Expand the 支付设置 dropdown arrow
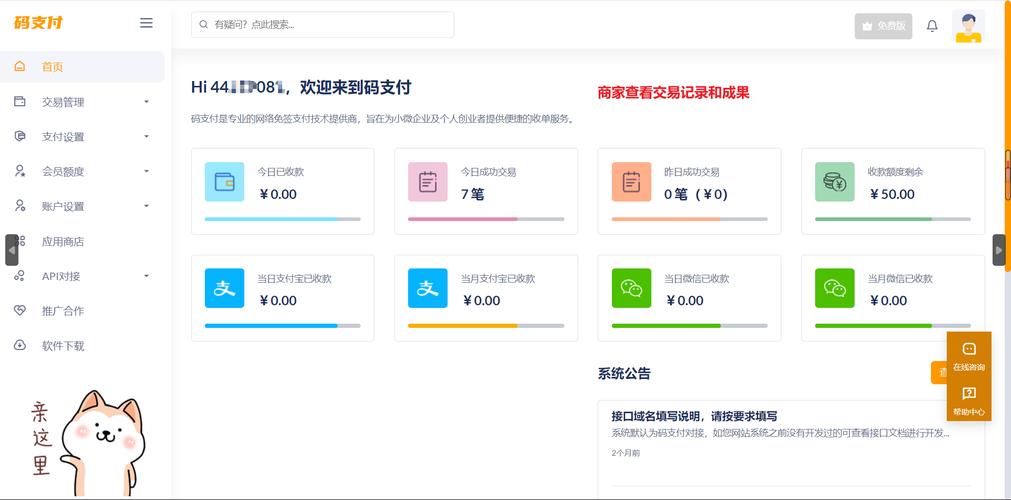The width and height of the screenshot is (1011, 500). coord(146,137)
